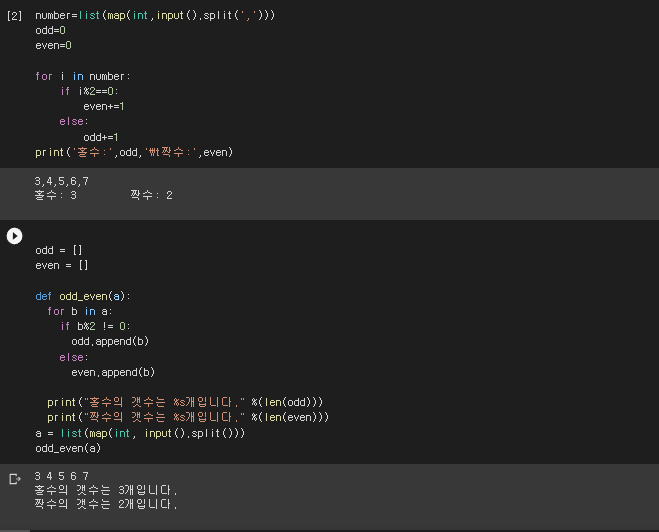Viewport: 659px width, 532px height.
Task: Click the line for i in number:
Action: pos(83,76)
